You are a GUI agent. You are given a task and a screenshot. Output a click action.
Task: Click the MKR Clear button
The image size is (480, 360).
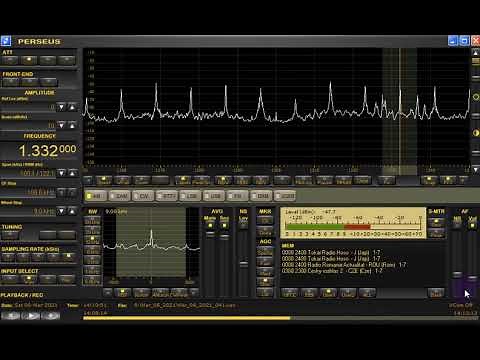[265, 231]
